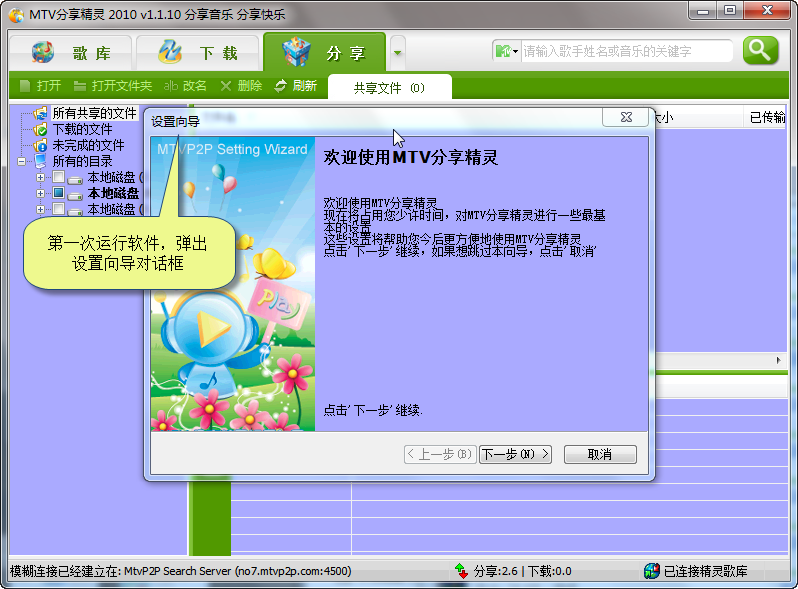This screenshot has width=798, height=589.
Task: Click the green magnifier search button
Action: click(x=760, y=50)
